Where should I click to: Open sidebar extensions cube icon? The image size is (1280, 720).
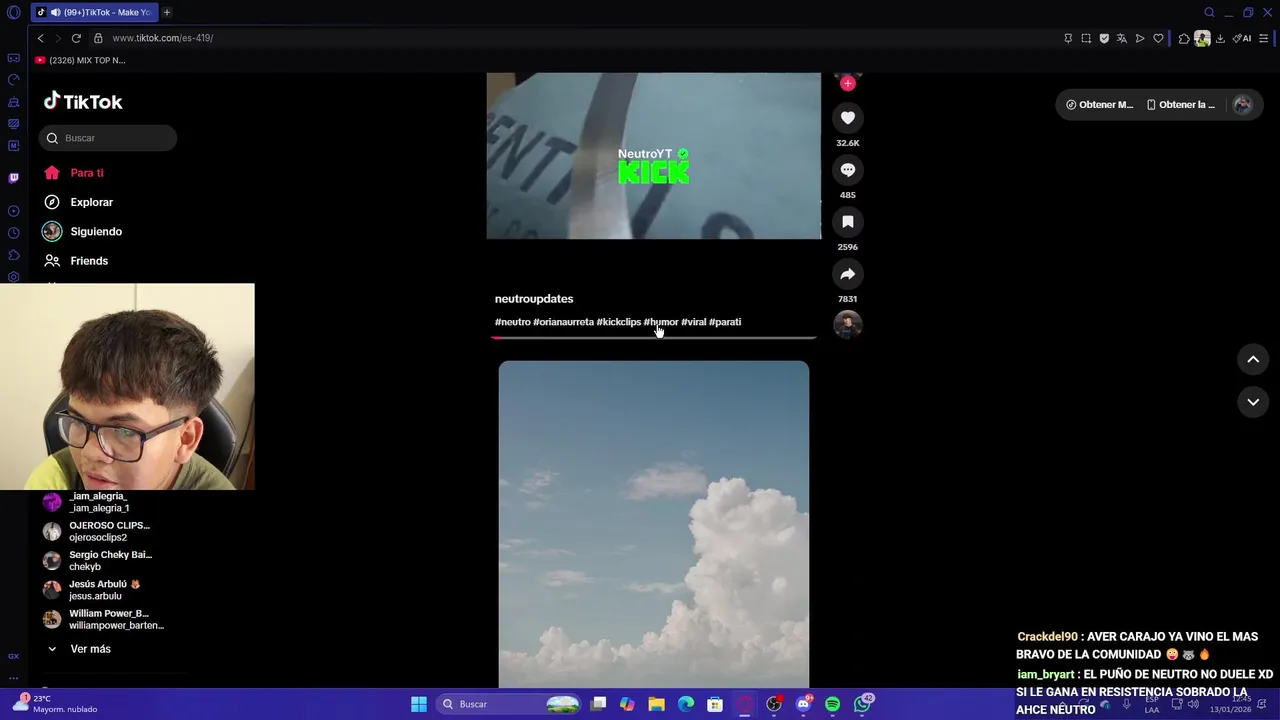(x=13, y=255)
